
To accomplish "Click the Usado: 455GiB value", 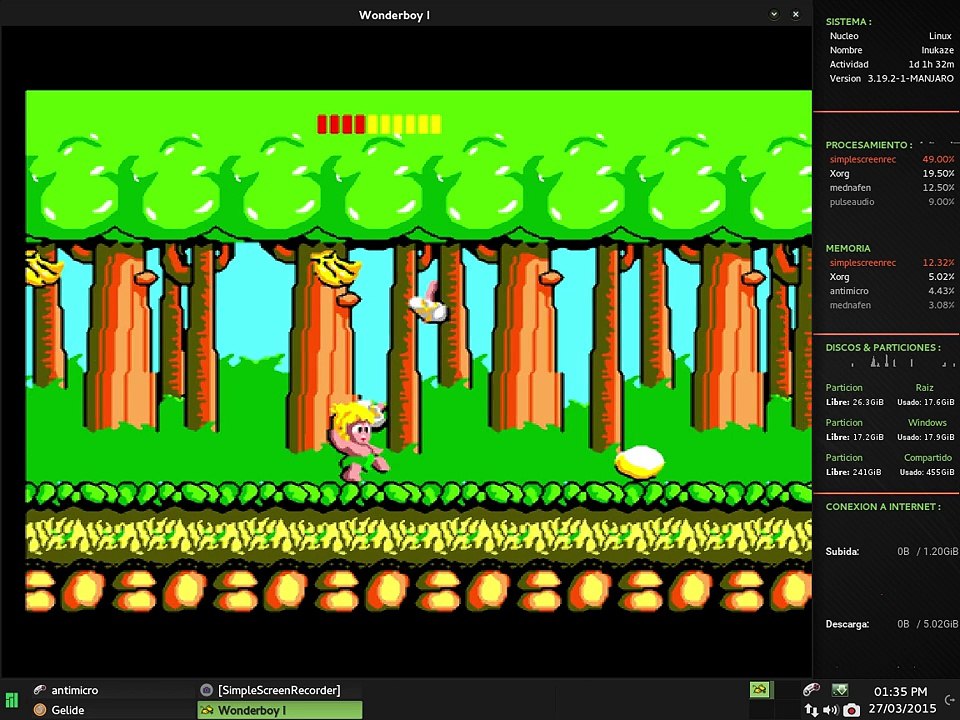I will (927, 472).
